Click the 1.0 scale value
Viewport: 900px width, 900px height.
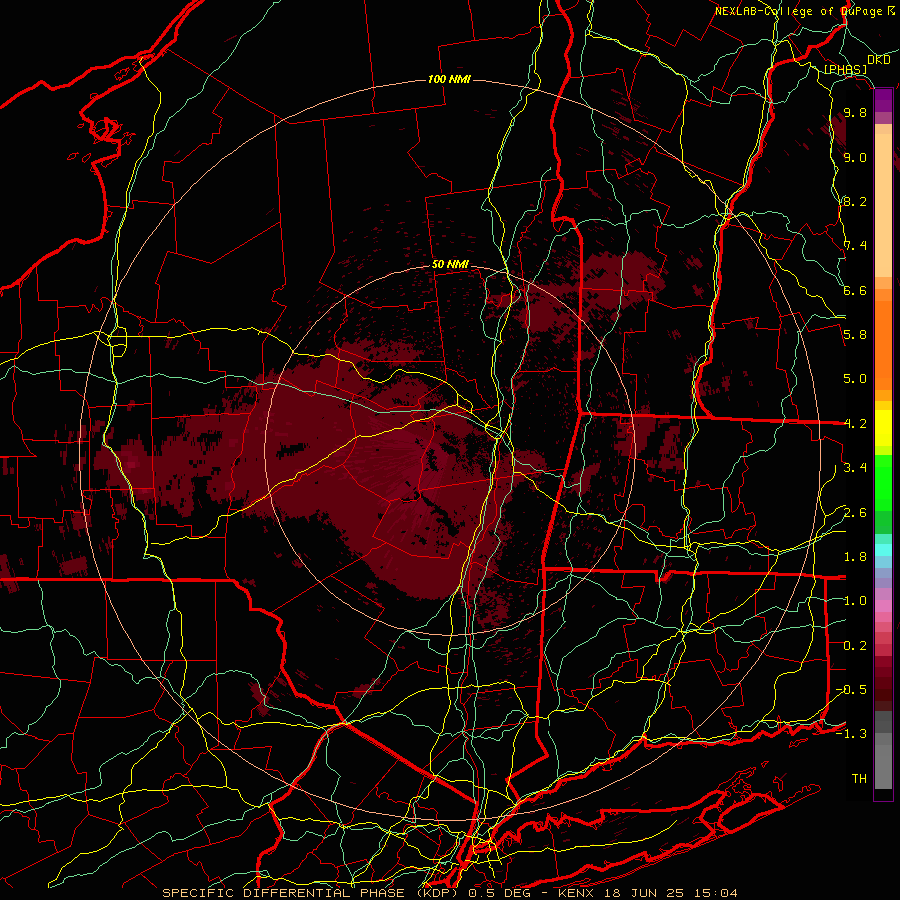(855, 601)
